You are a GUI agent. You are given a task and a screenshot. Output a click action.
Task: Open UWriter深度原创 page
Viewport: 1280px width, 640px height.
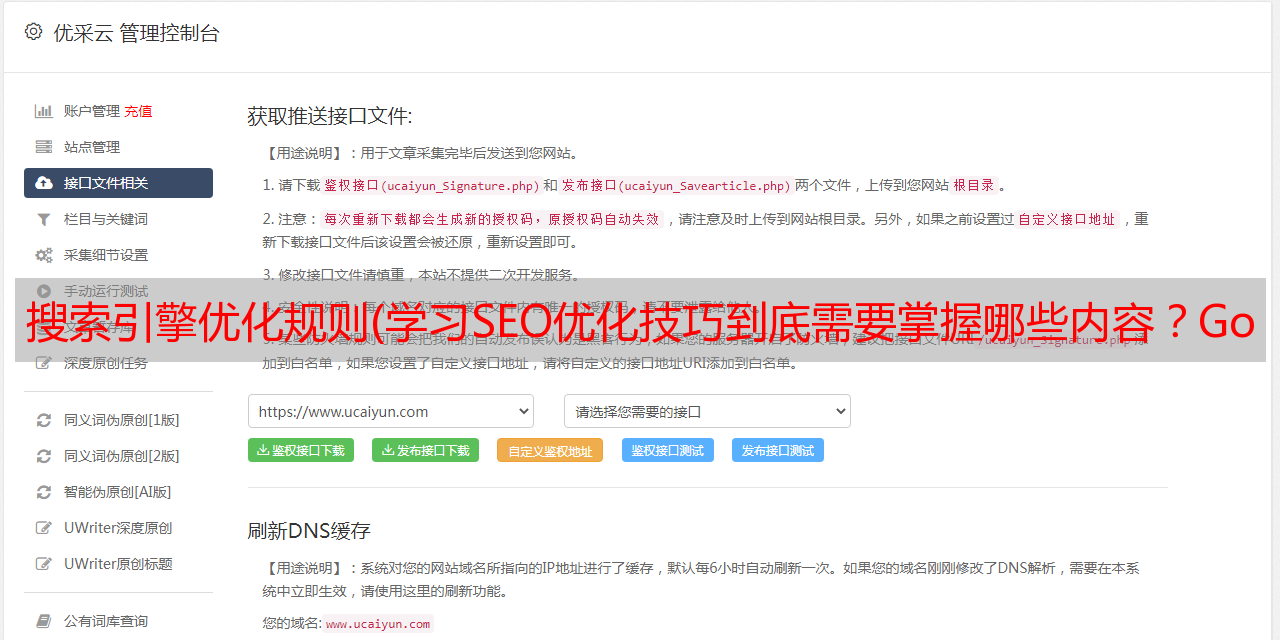(x=118, y=528)
